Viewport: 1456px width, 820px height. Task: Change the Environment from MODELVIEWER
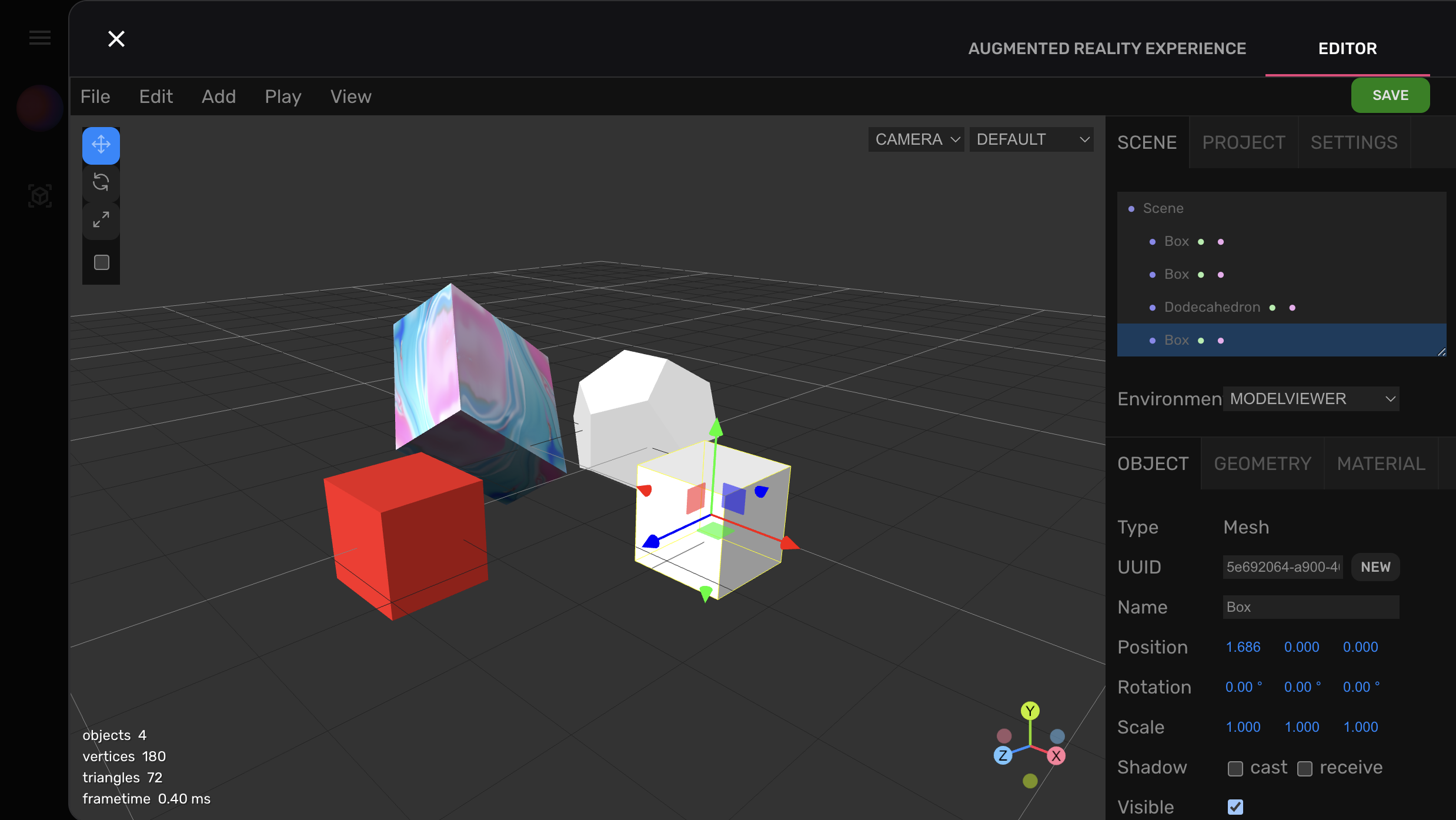click(1311, 399)
